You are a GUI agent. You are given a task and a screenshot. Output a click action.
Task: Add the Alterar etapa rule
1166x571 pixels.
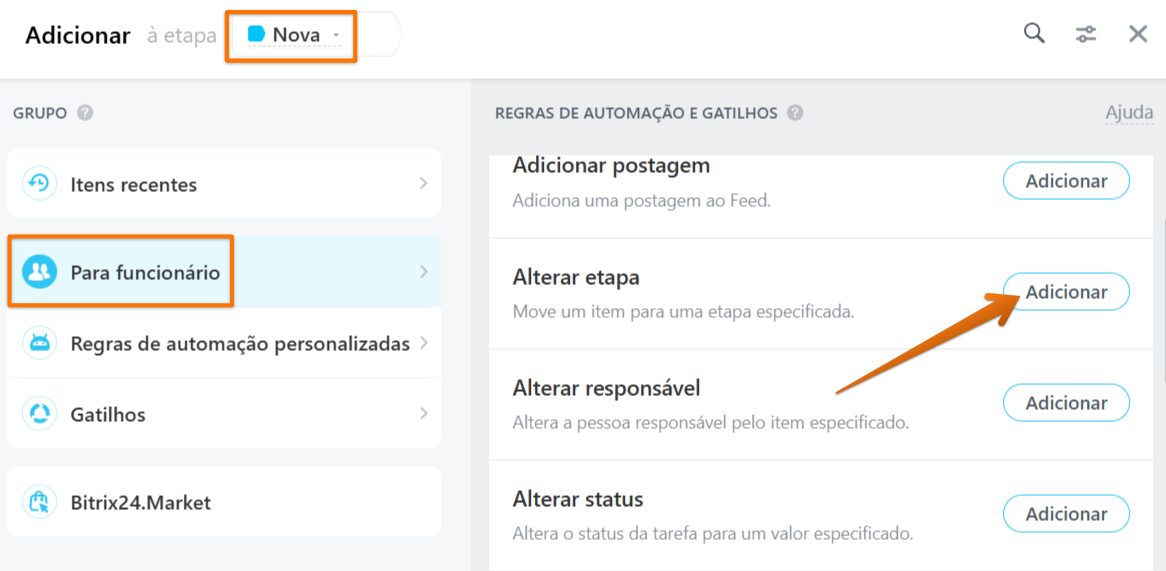point(1066,292)
